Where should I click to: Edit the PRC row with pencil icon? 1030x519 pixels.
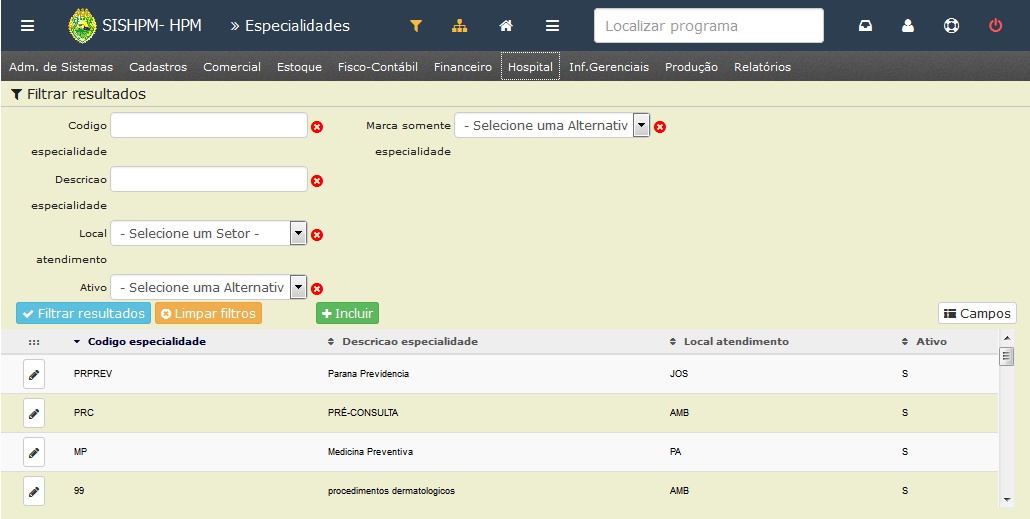point(34,413)
